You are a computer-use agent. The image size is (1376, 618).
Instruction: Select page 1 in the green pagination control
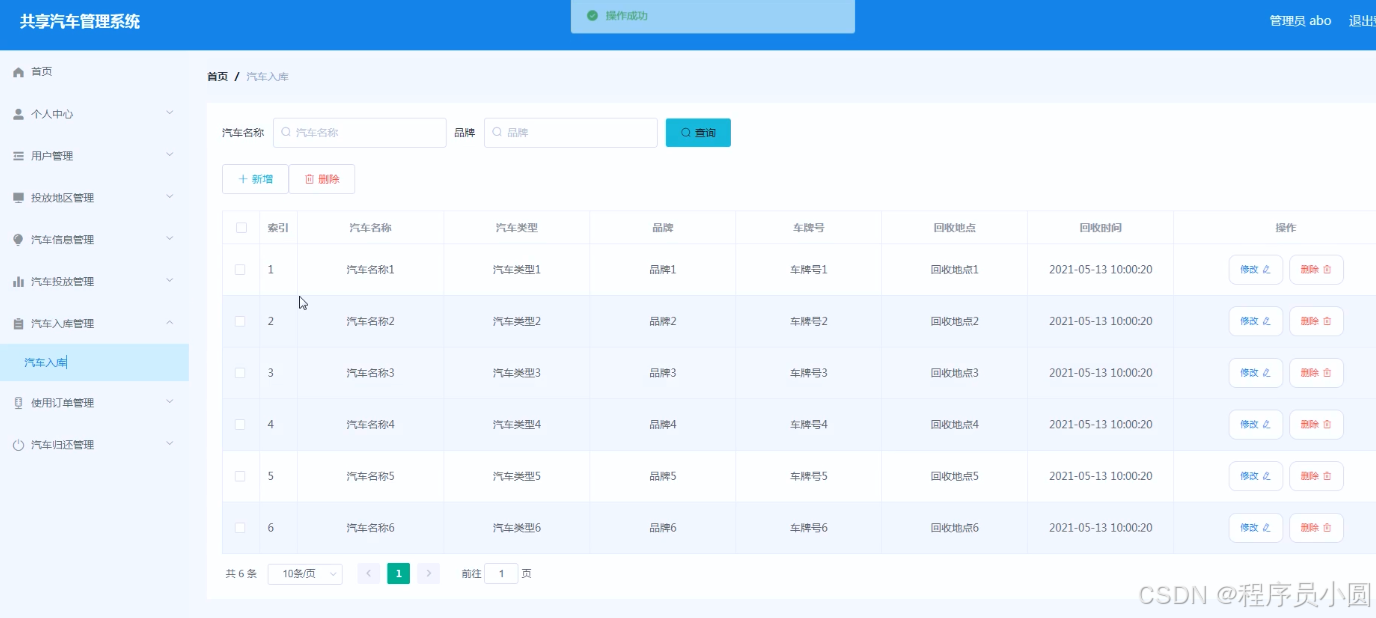click(x=398, y=573)
